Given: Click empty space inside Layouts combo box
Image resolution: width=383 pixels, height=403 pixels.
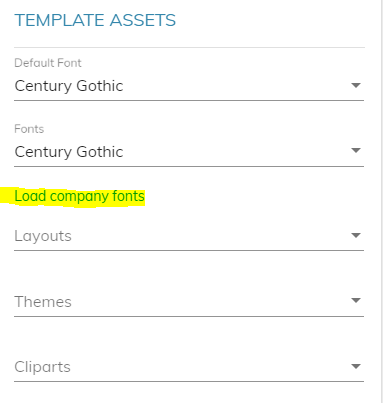Looking at the screenshot, I should pos(210,236).
